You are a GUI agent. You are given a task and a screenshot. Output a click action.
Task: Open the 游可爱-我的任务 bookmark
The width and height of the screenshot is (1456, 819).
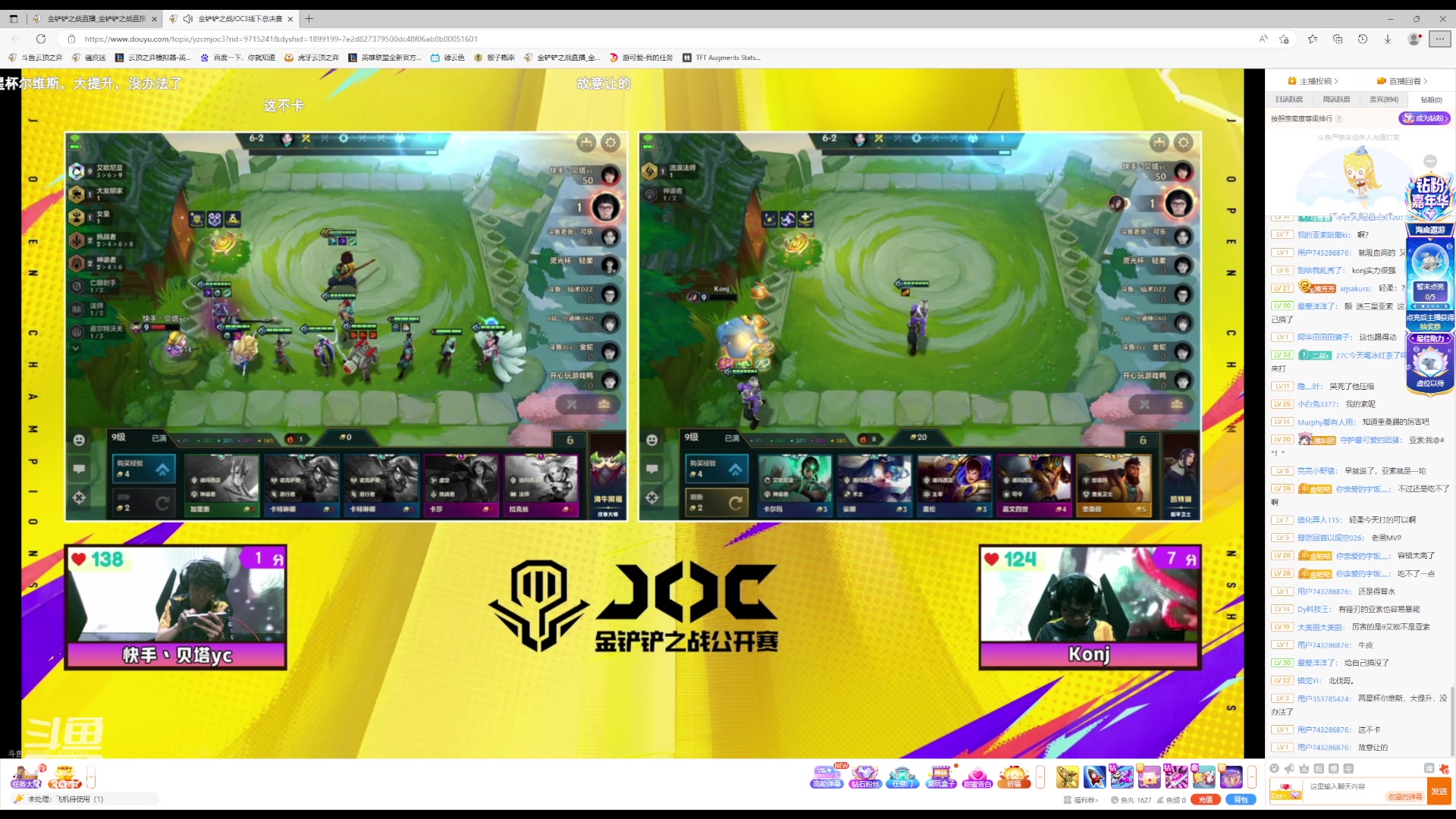click(x=641, y=58)
